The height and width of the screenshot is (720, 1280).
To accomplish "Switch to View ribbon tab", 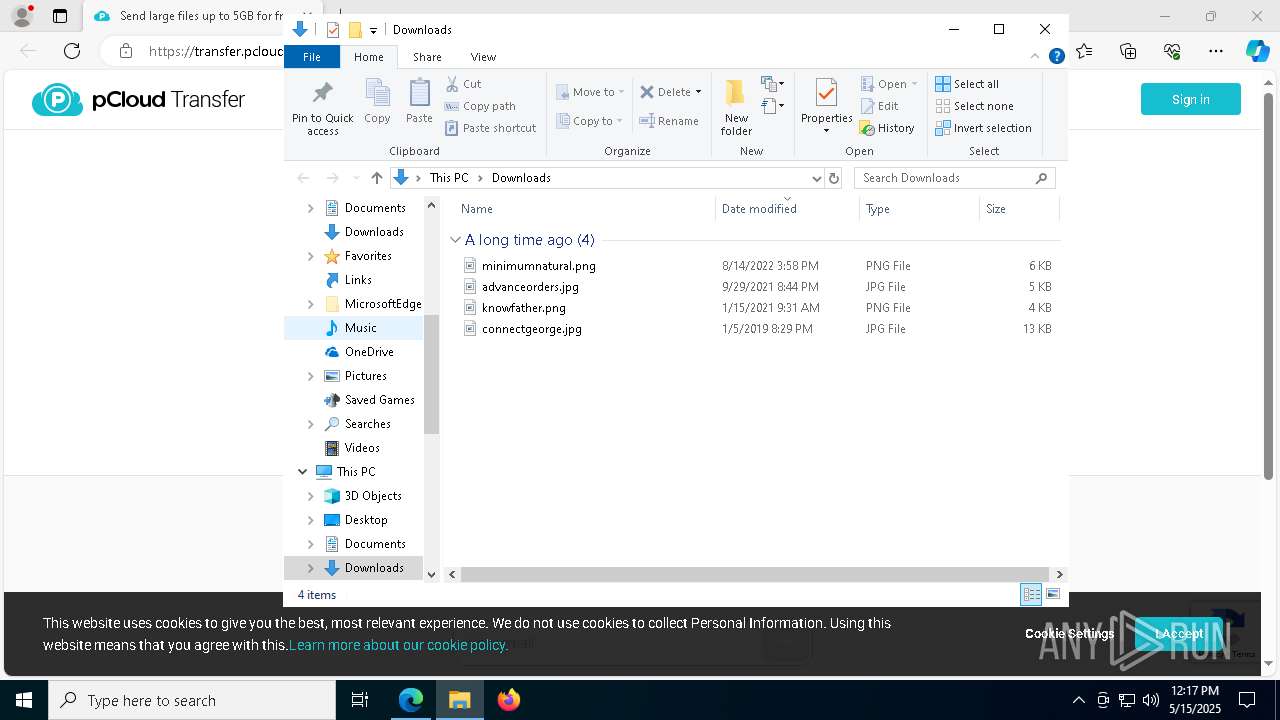I will [x=483, y=57].
